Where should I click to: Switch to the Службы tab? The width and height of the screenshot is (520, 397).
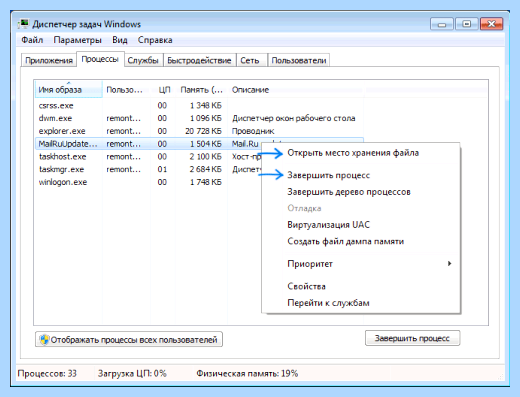point(143,60)
